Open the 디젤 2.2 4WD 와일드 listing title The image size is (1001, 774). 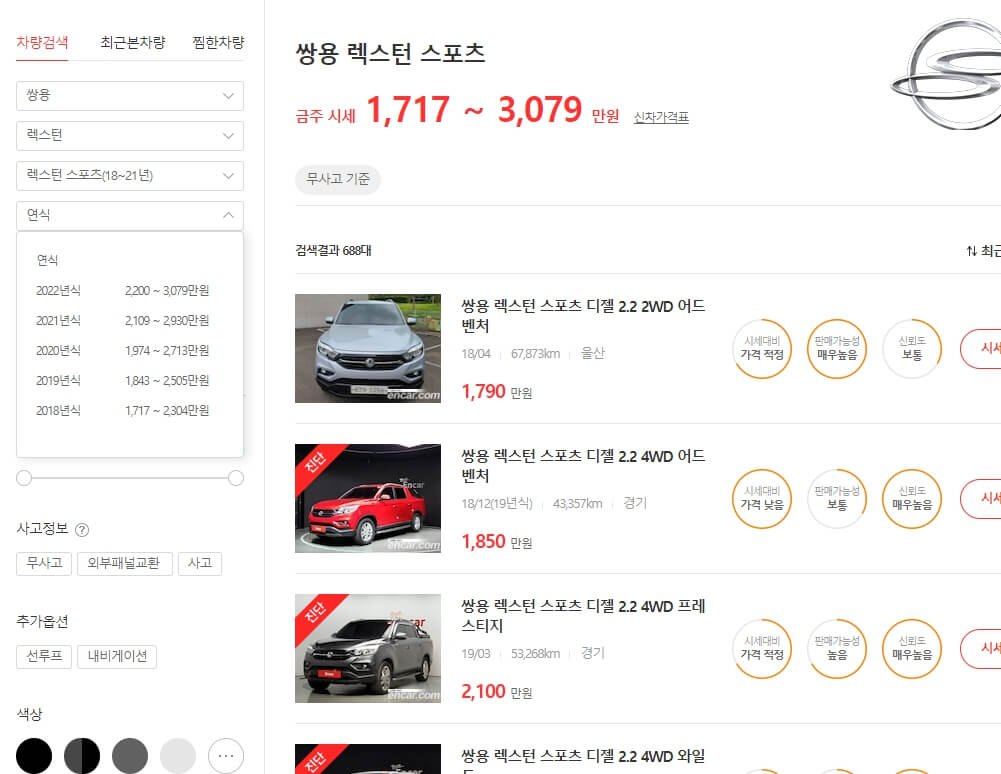[x=583, y=760]
